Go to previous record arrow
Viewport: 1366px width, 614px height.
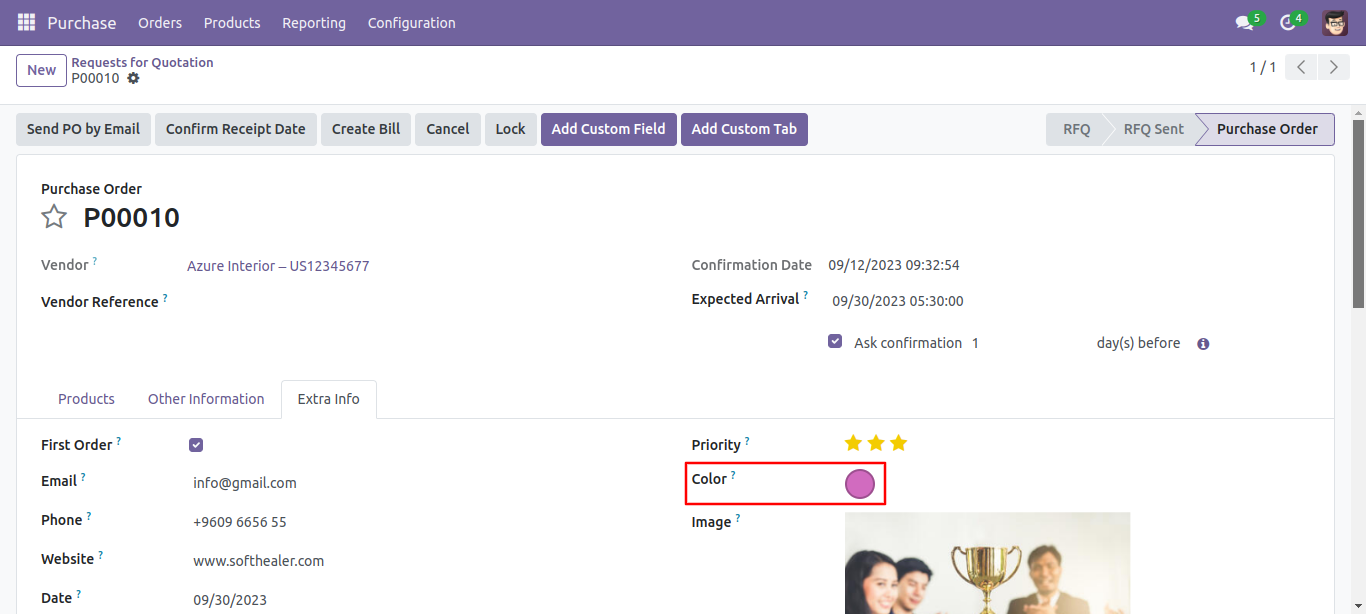[1301, 67]
